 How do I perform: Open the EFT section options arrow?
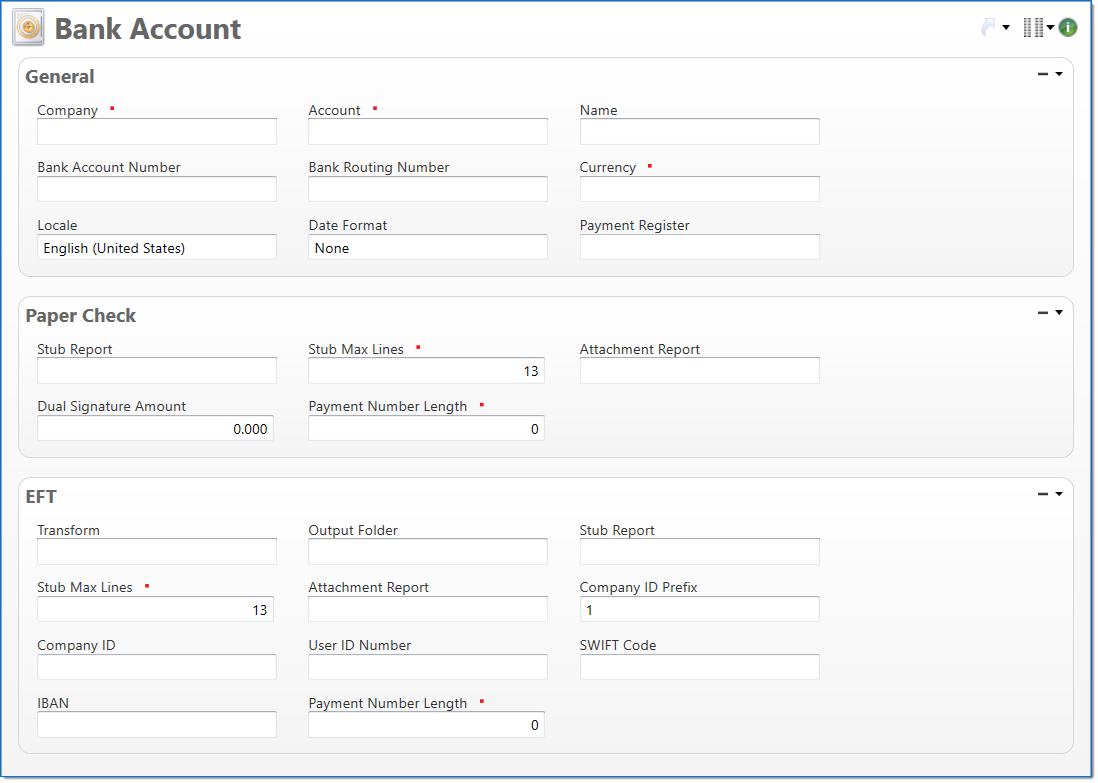click(x=1059, y=494)
